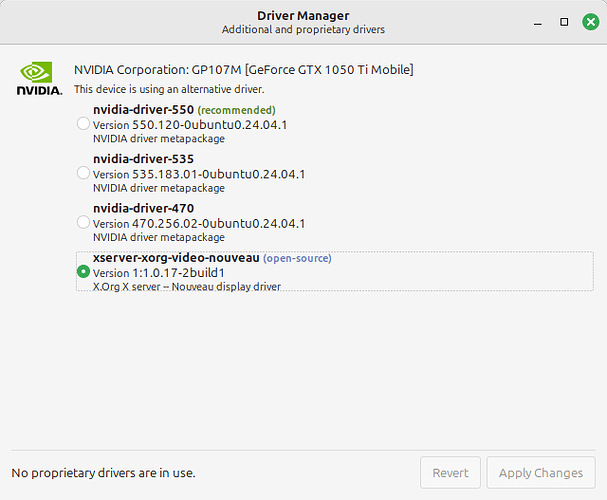Click the Apply Changes button
This screenshot has width=607, height=500.
541,473
